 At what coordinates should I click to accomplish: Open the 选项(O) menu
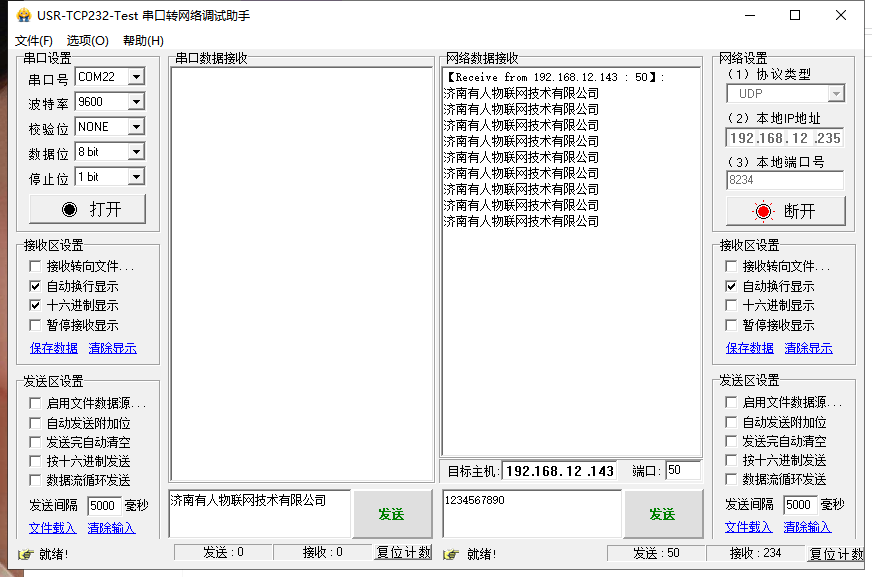point(87,40)
